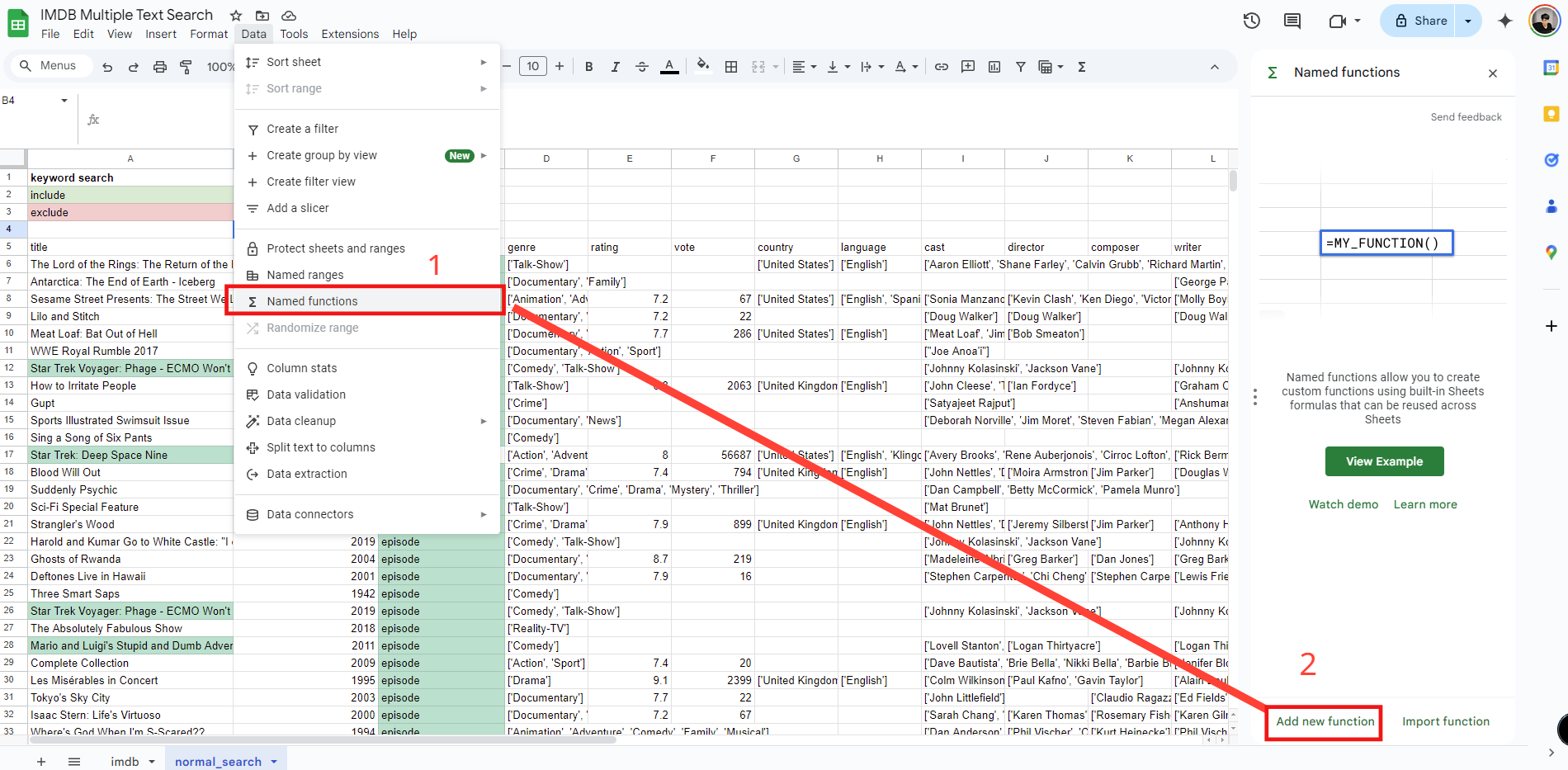
Task: Click Send feedback link
Action: coord(1466,117)
